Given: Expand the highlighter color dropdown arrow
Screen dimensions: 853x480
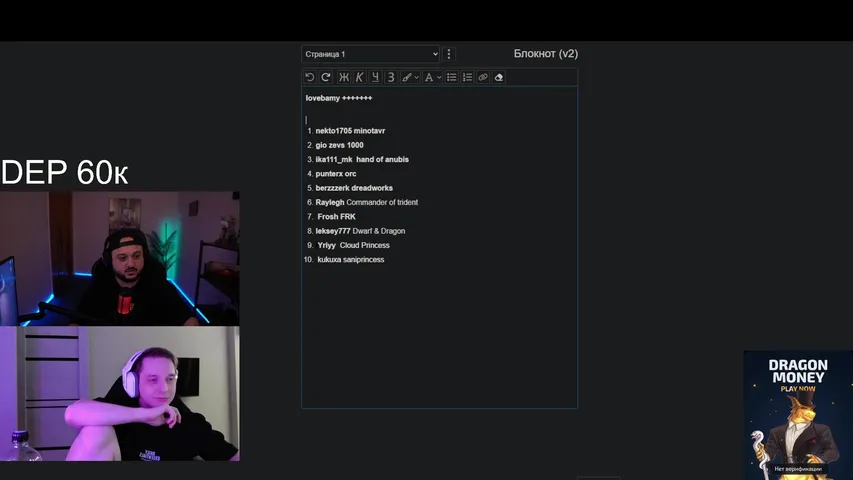Looking at the screenshot, I should [x=416, y=77].
